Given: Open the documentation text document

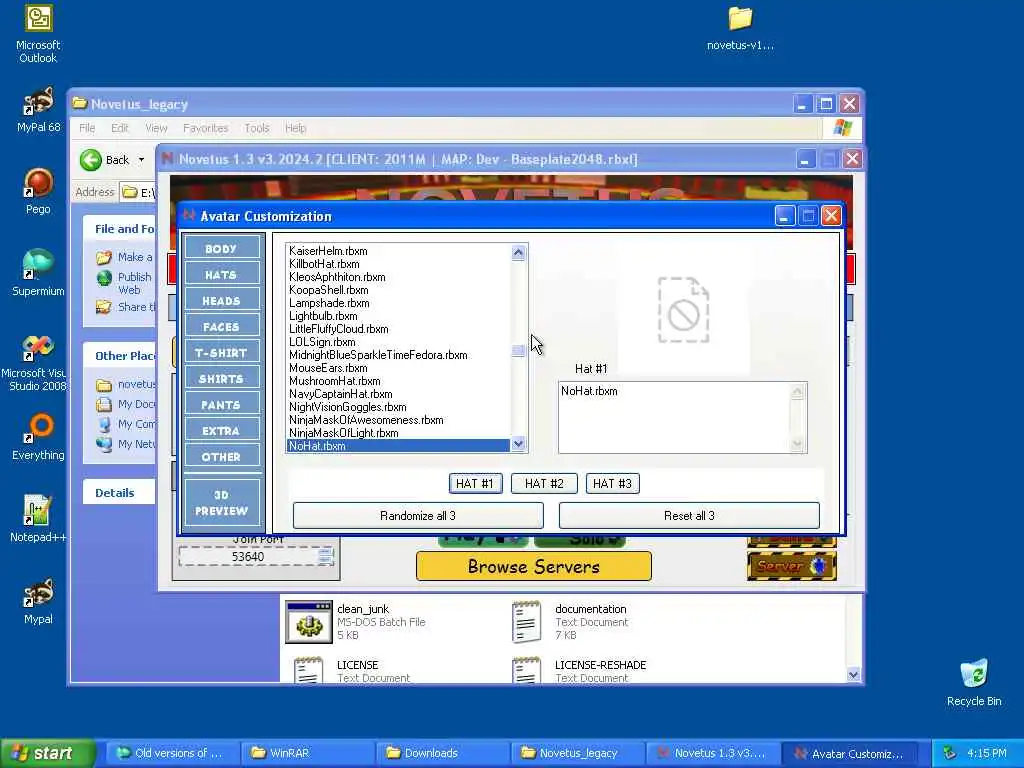Looking at the screenshot, I should [569, 622].
